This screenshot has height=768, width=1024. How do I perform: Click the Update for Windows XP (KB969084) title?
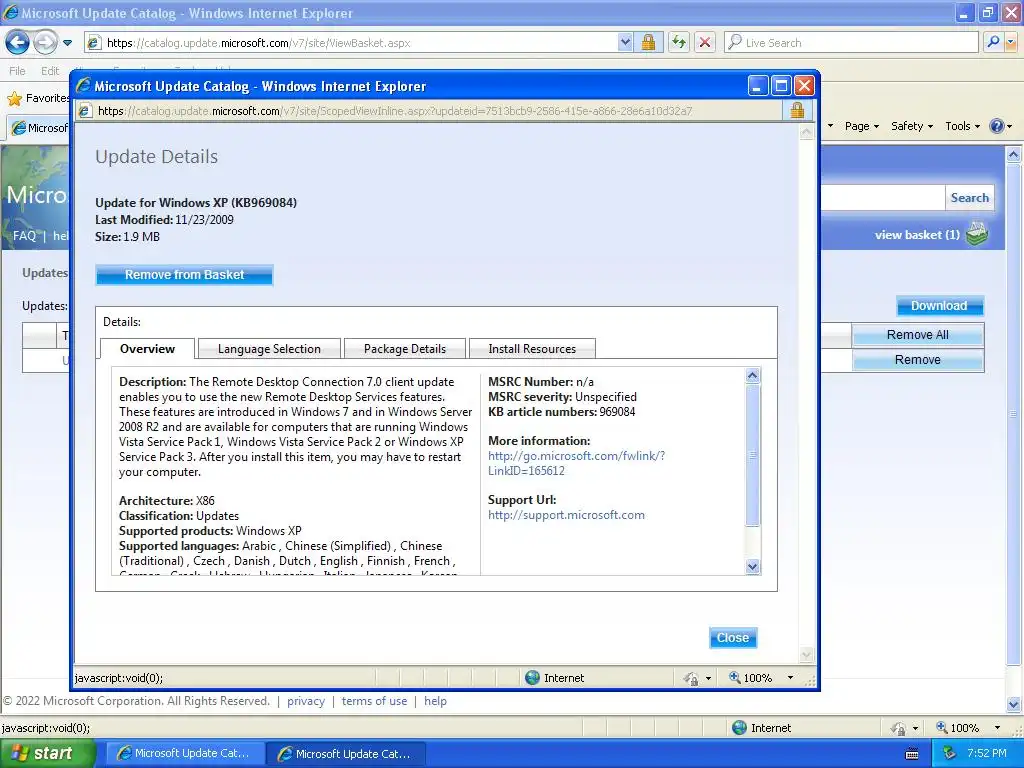(196, 202)
